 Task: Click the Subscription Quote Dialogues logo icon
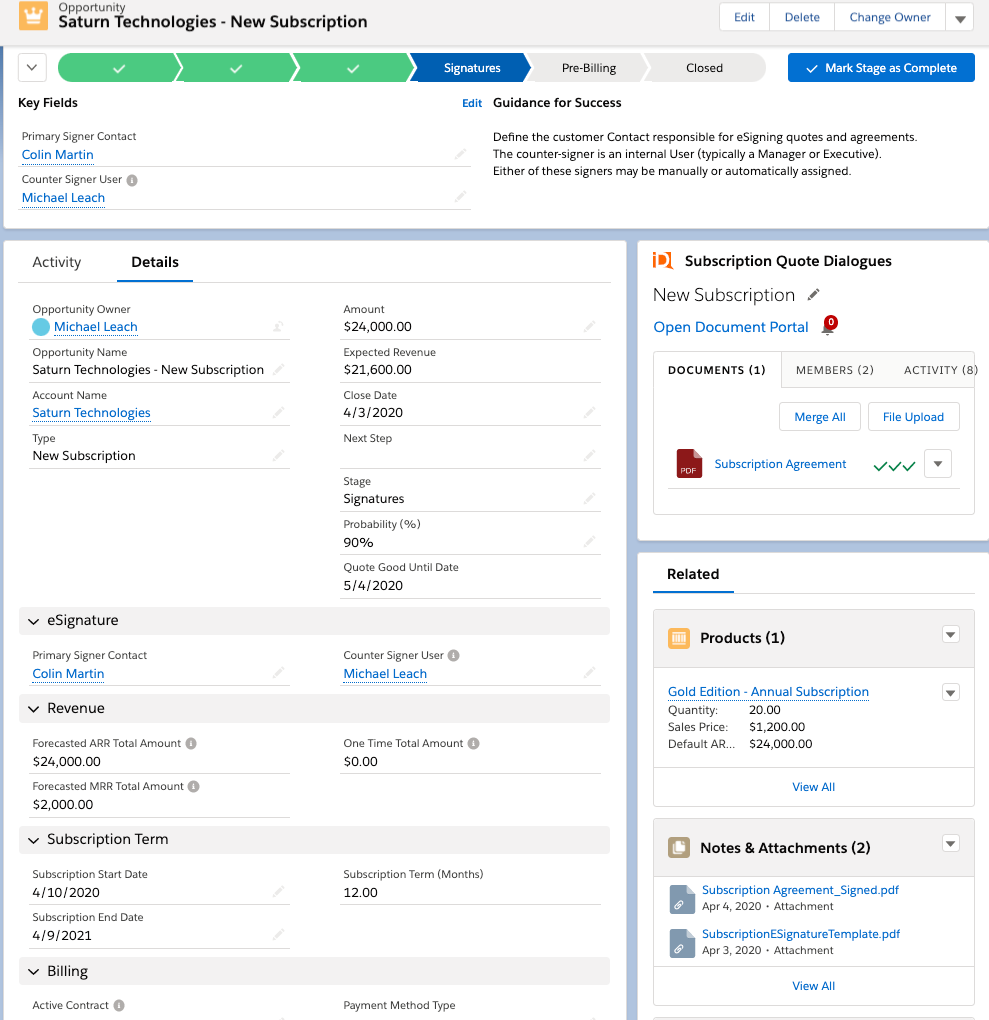662,261
